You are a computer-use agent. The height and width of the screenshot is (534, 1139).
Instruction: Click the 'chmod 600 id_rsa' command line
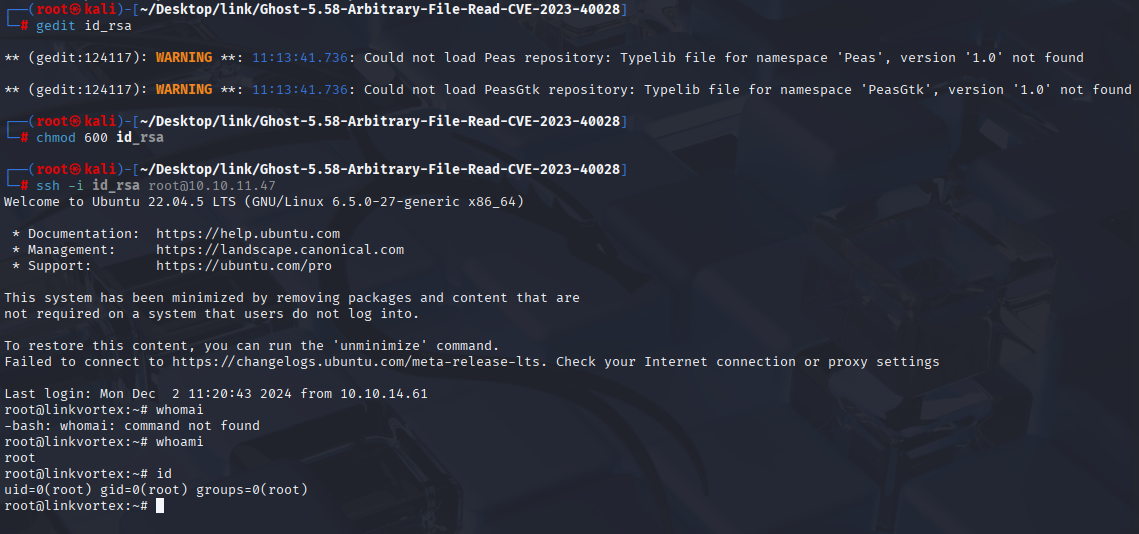pos(100,137)
